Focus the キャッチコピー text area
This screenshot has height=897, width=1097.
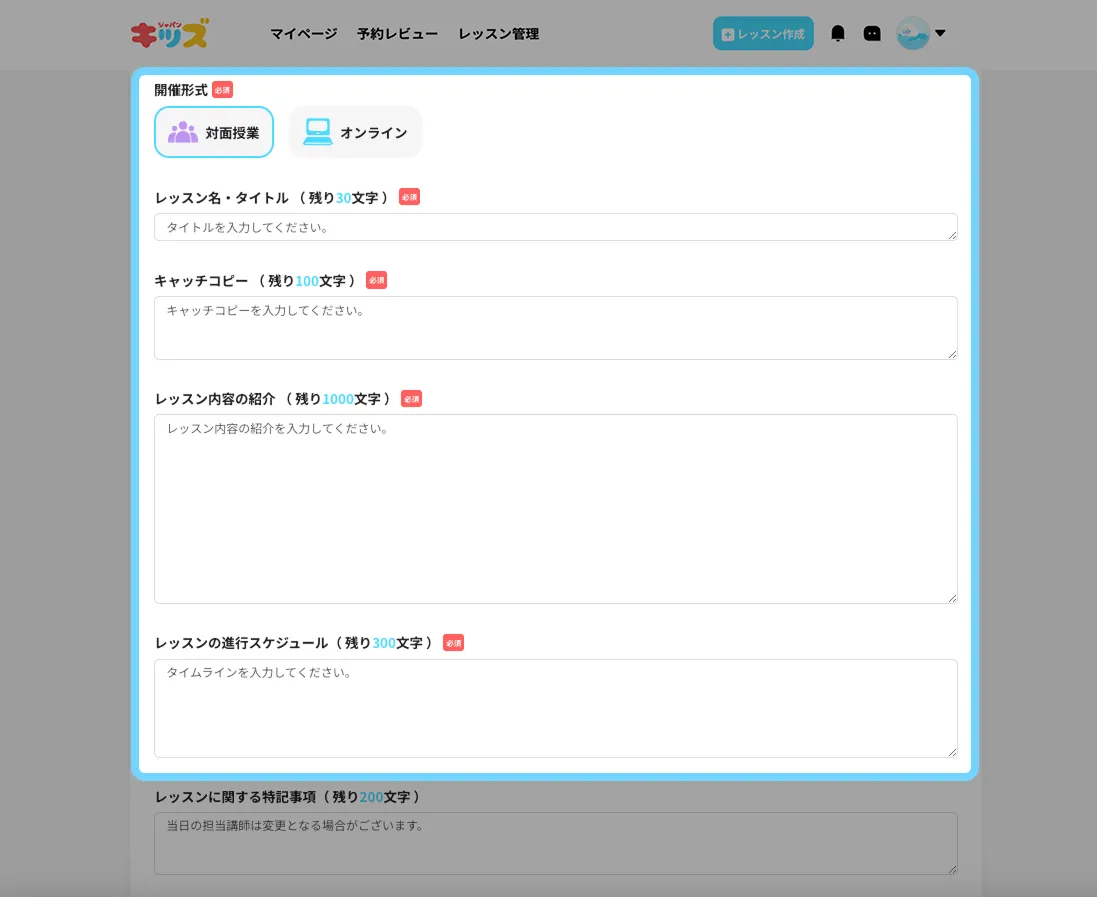555,328
